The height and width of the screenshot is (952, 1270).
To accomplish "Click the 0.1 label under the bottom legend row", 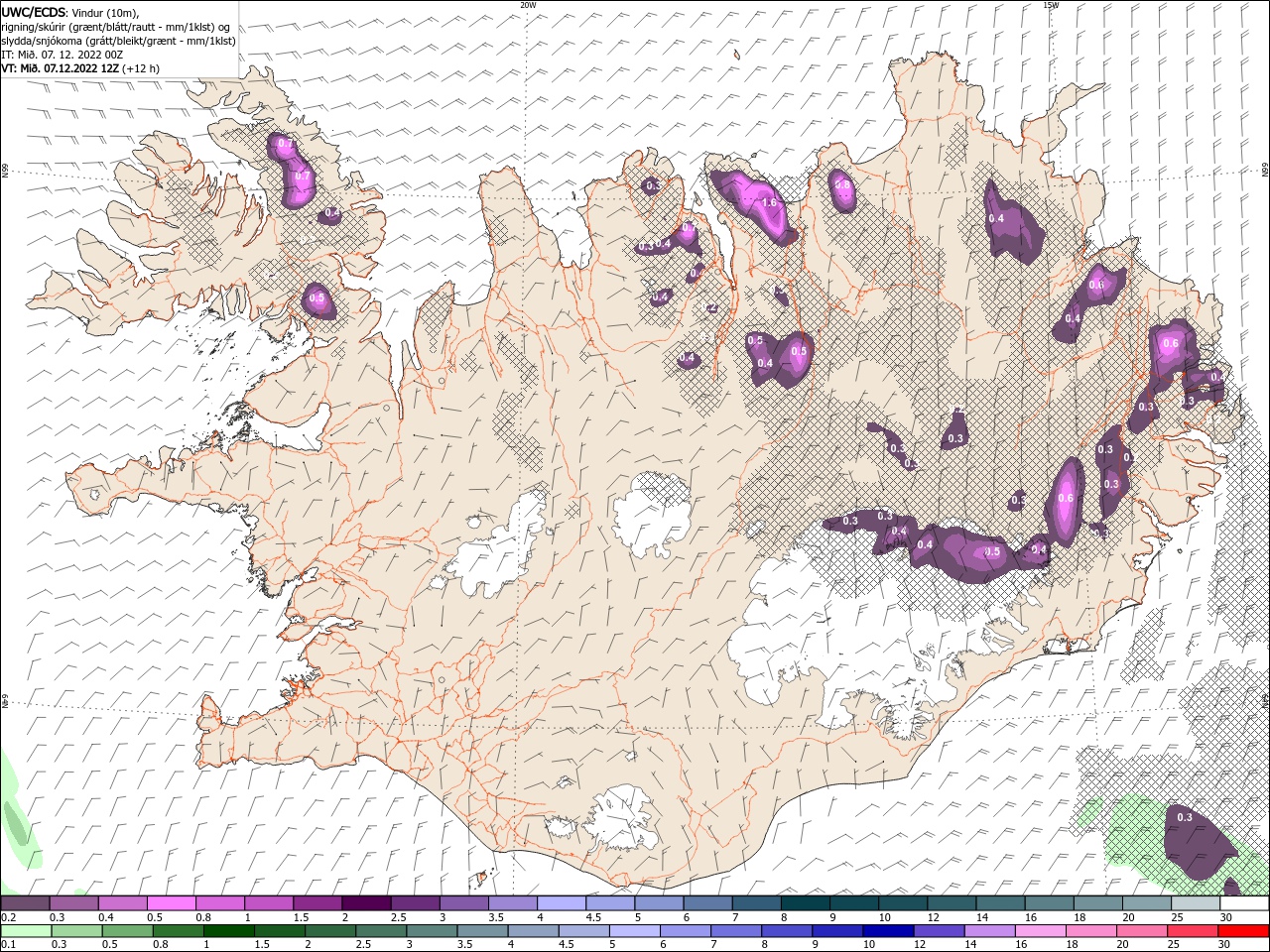I will coord(8,944).
